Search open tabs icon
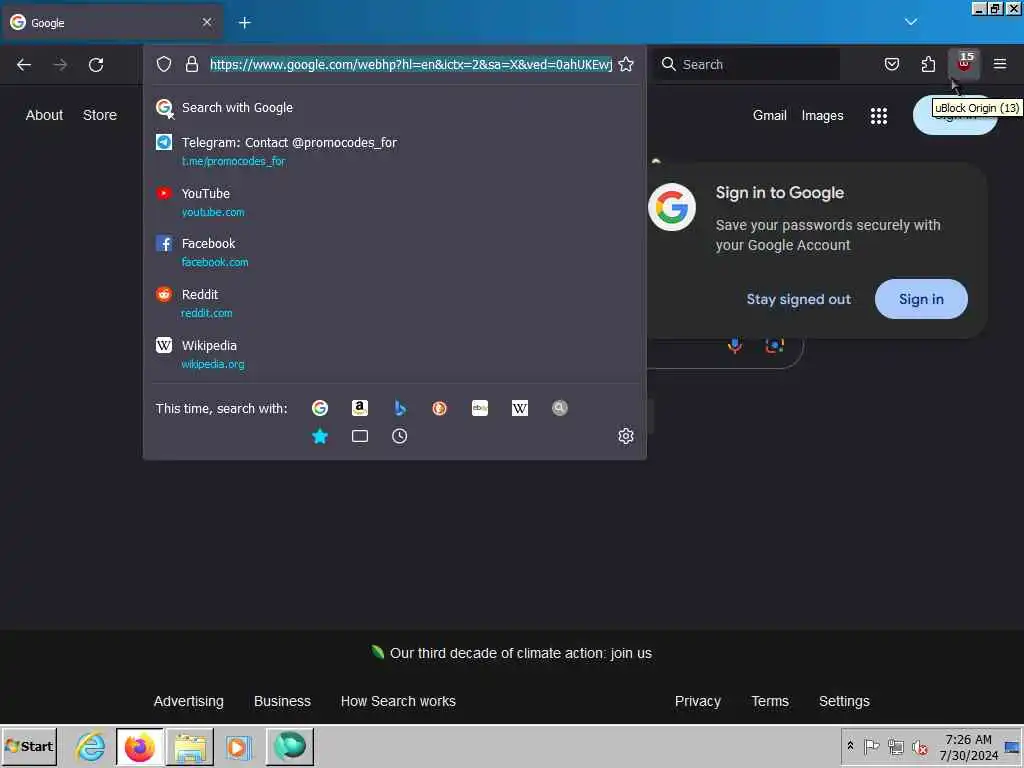Viewport: 1024px width, 768px height. coord(360,436)
